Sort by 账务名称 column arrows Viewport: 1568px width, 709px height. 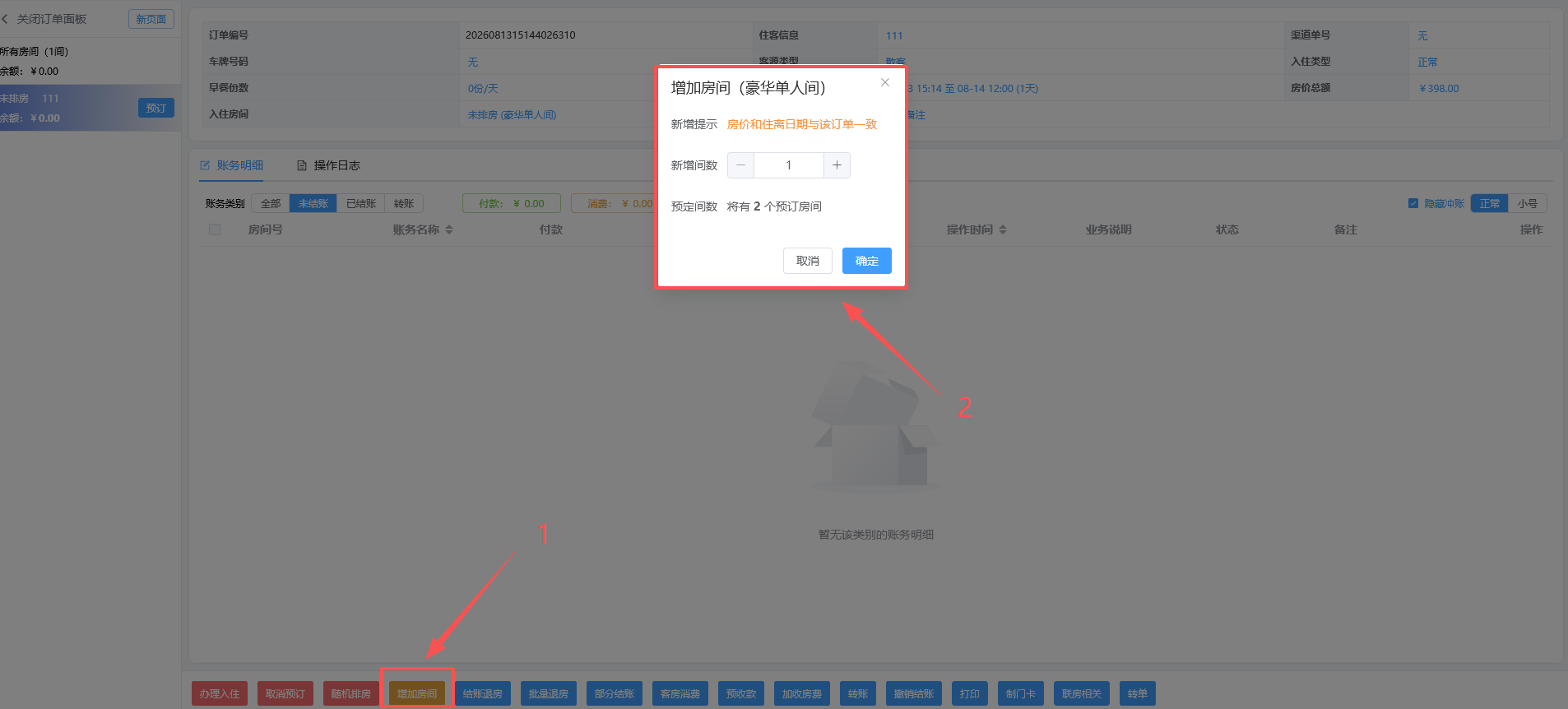tap(449, 229)
